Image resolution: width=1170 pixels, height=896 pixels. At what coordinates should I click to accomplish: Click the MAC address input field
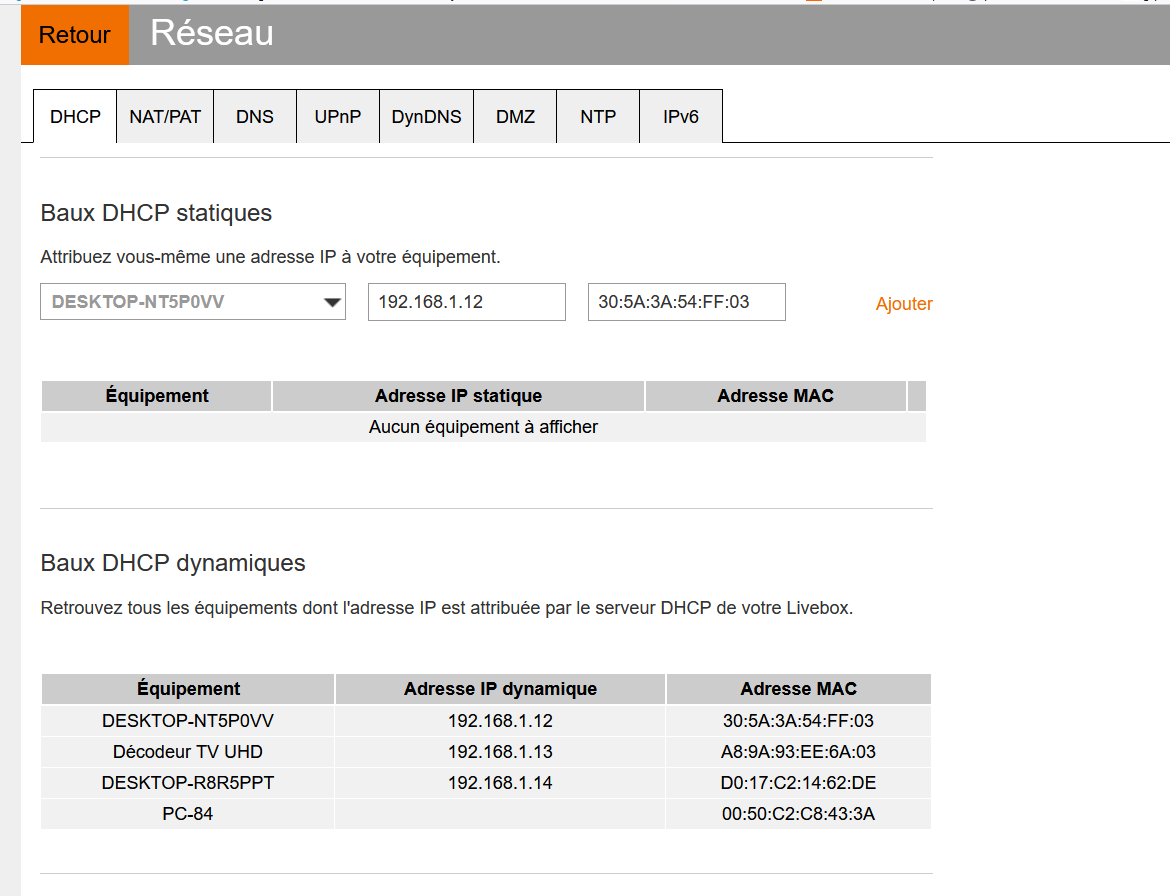coord(686,302)
